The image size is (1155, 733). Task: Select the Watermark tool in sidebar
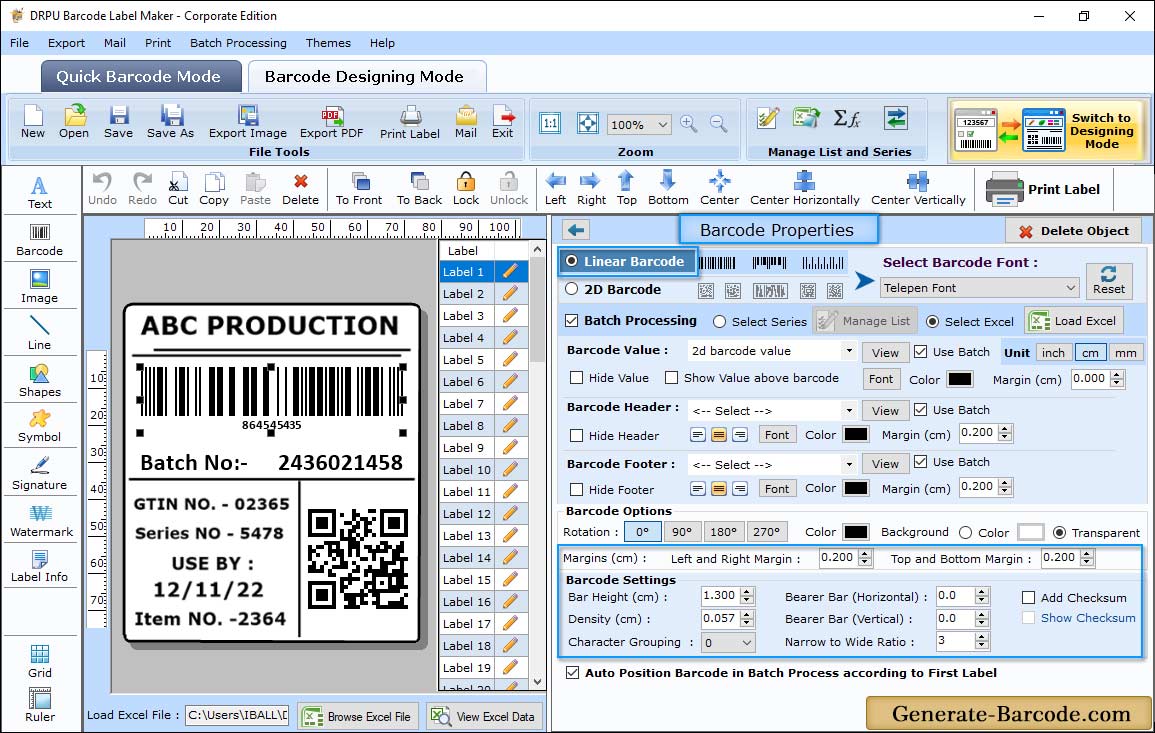pyautogui.click(x=41, y=521)
